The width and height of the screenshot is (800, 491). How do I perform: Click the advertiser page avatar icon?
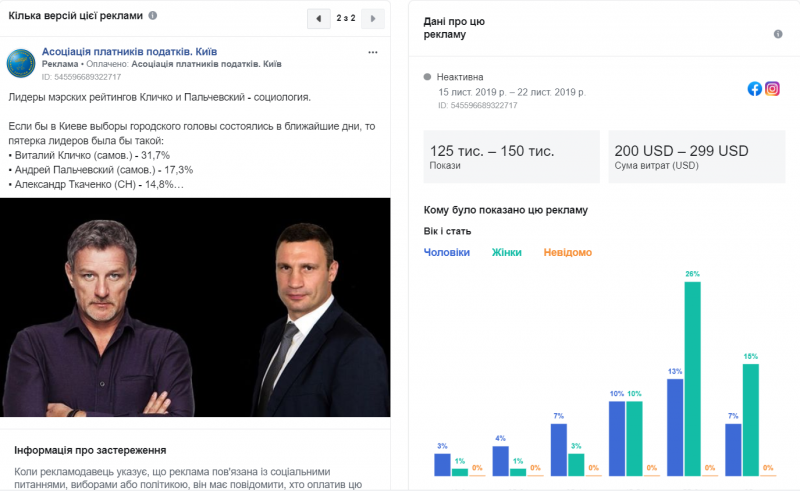pyautogui.click(x=22, y=63)
